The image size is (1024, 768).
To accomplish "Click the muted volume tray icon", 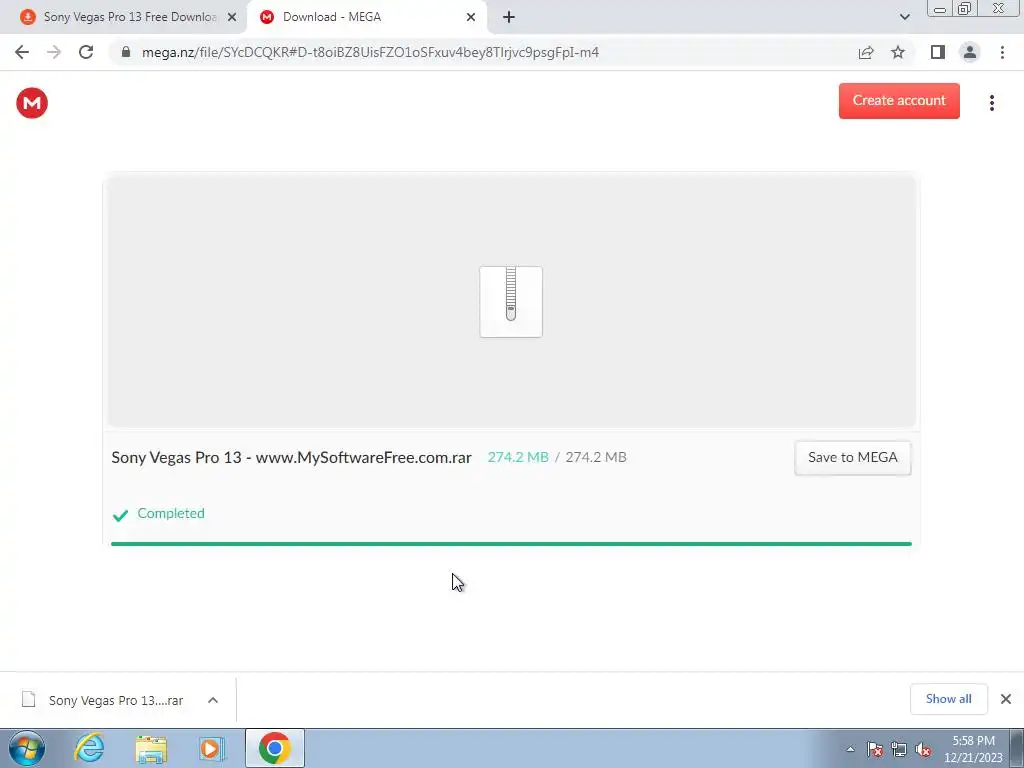I will [x=923, y=749].
